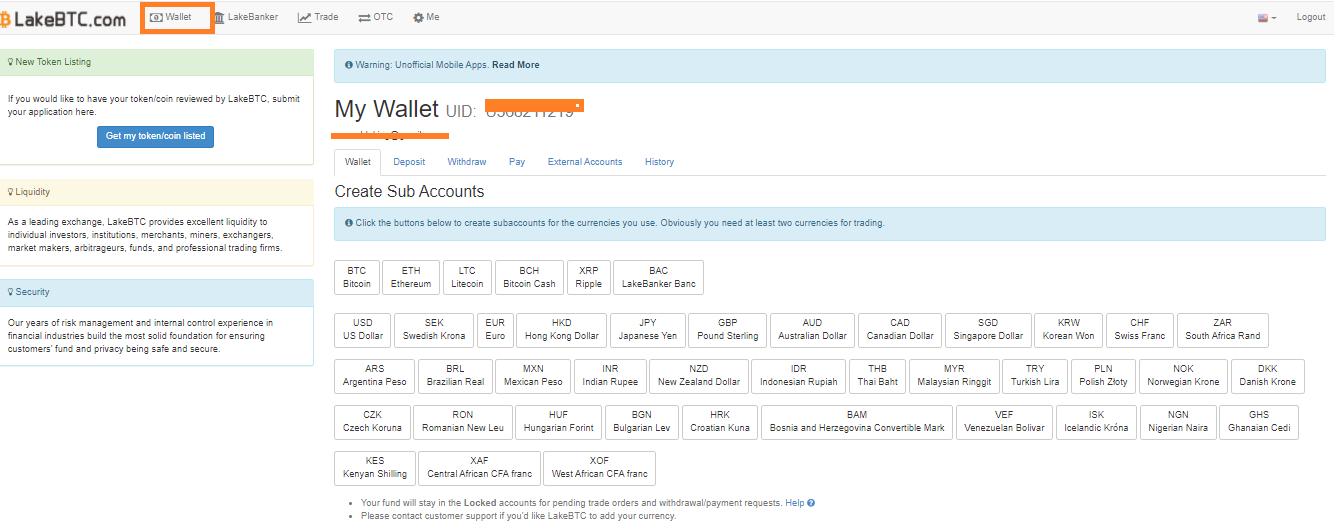This screenshot has width=1334, height=532.
Task: Click the Logout link
Action: tap(1310, 17)
